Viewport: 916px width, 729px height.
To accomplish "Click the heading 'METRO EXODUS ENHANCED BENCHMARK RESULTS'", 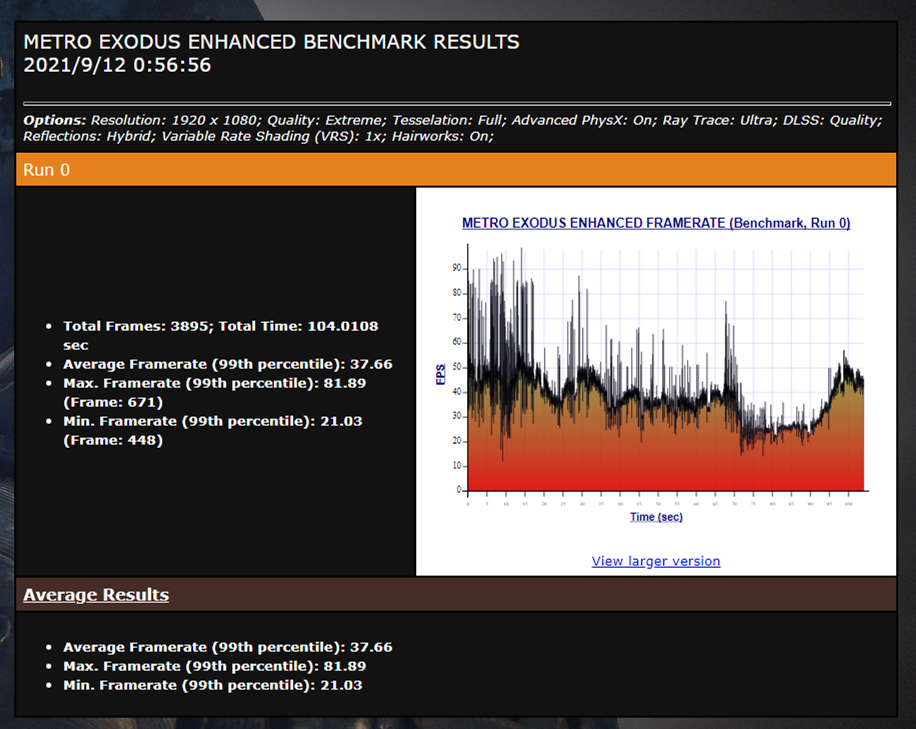I will pos(271,42).
